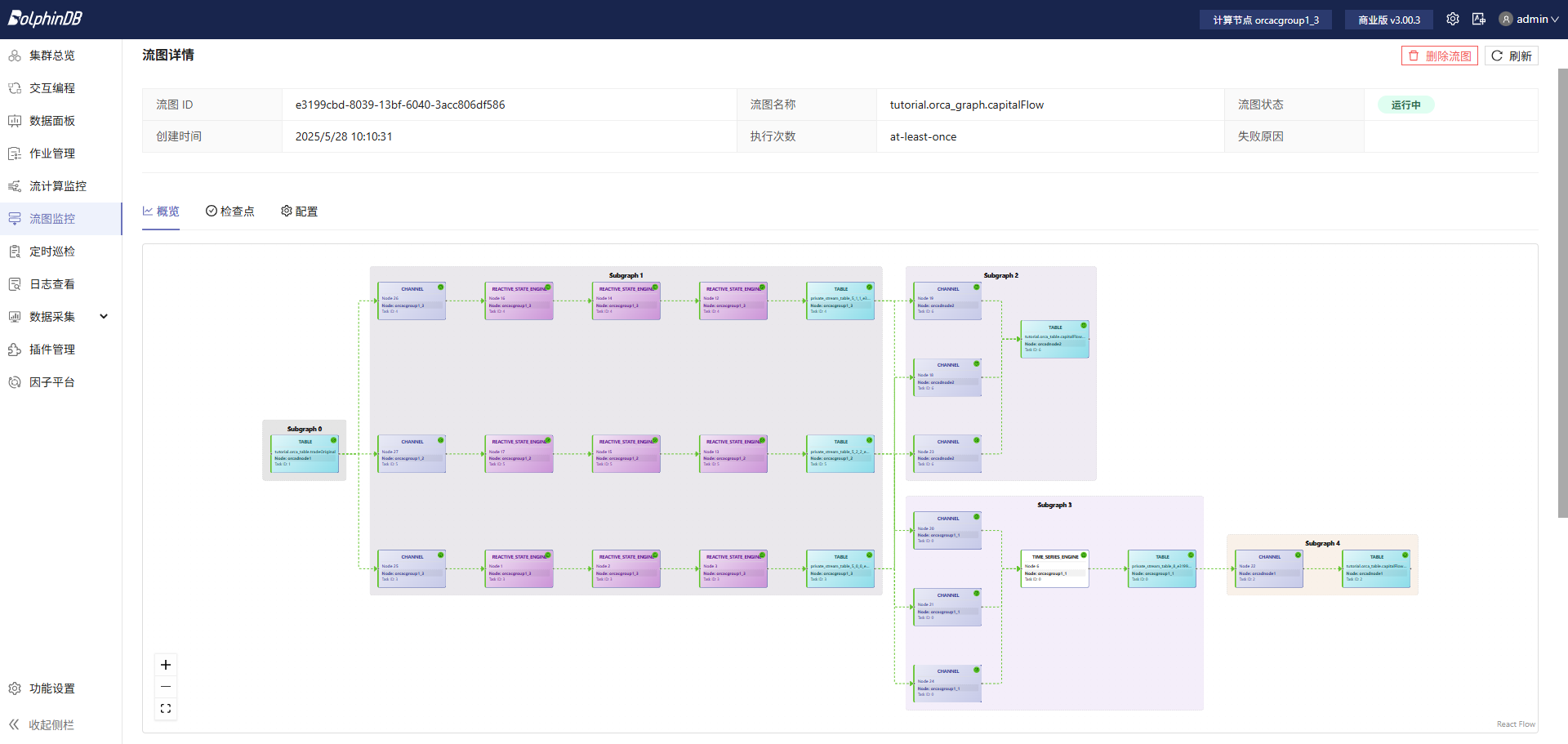Select the TIME_SERIES_ENGINE node in Subgraph 3

[x=1054, y=568]
